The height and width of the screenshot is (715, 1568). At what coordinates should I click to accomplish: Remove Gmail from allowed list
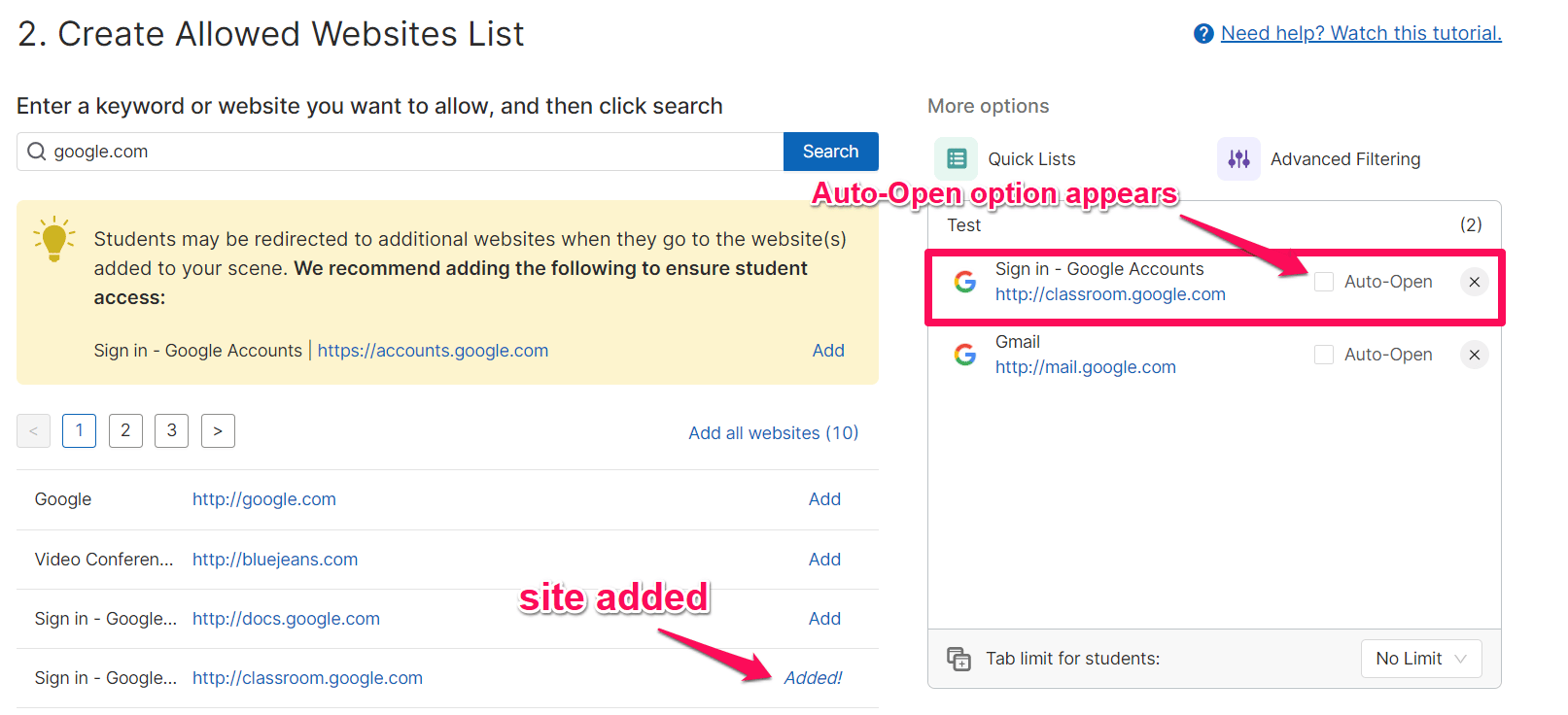point(1475,355)
